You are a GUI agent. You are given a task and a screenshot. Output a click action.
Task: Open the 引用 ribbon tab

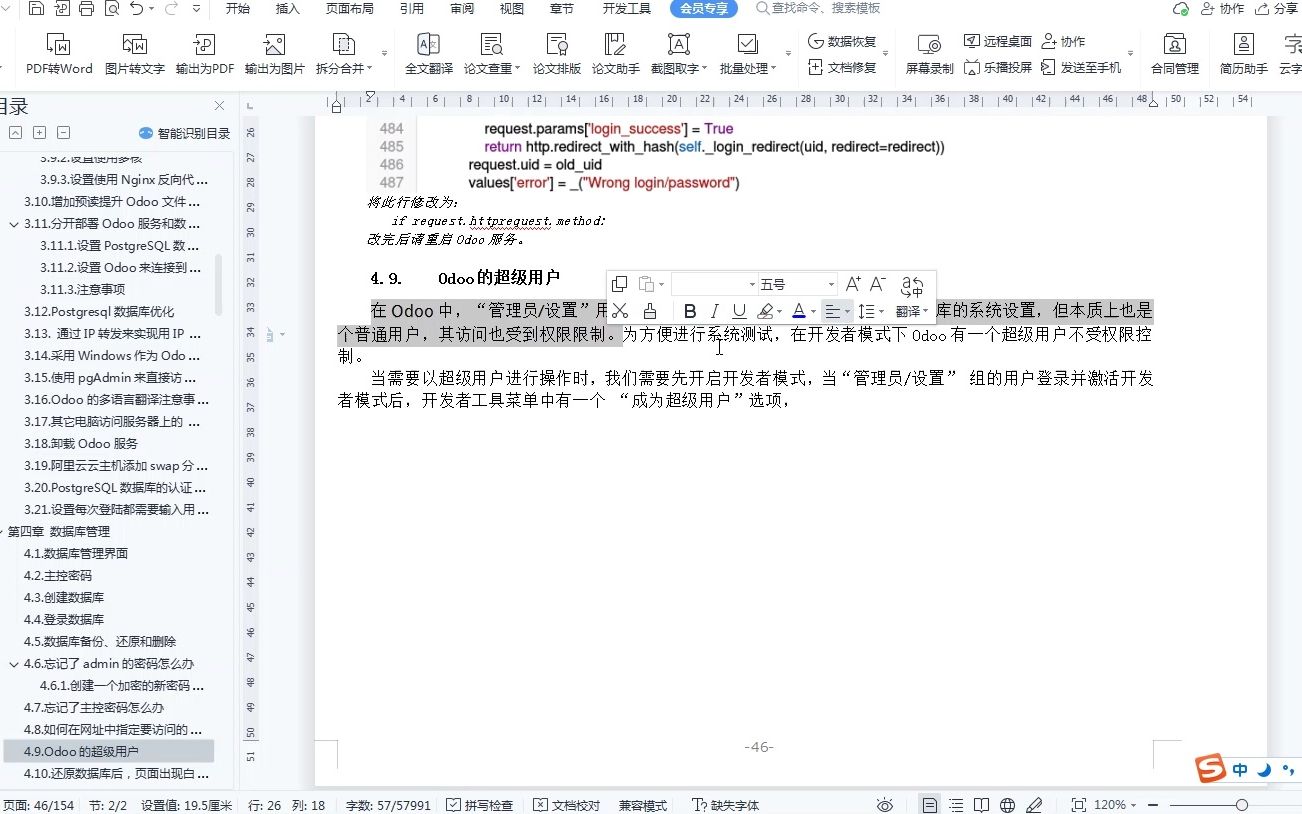click(411, 9)
